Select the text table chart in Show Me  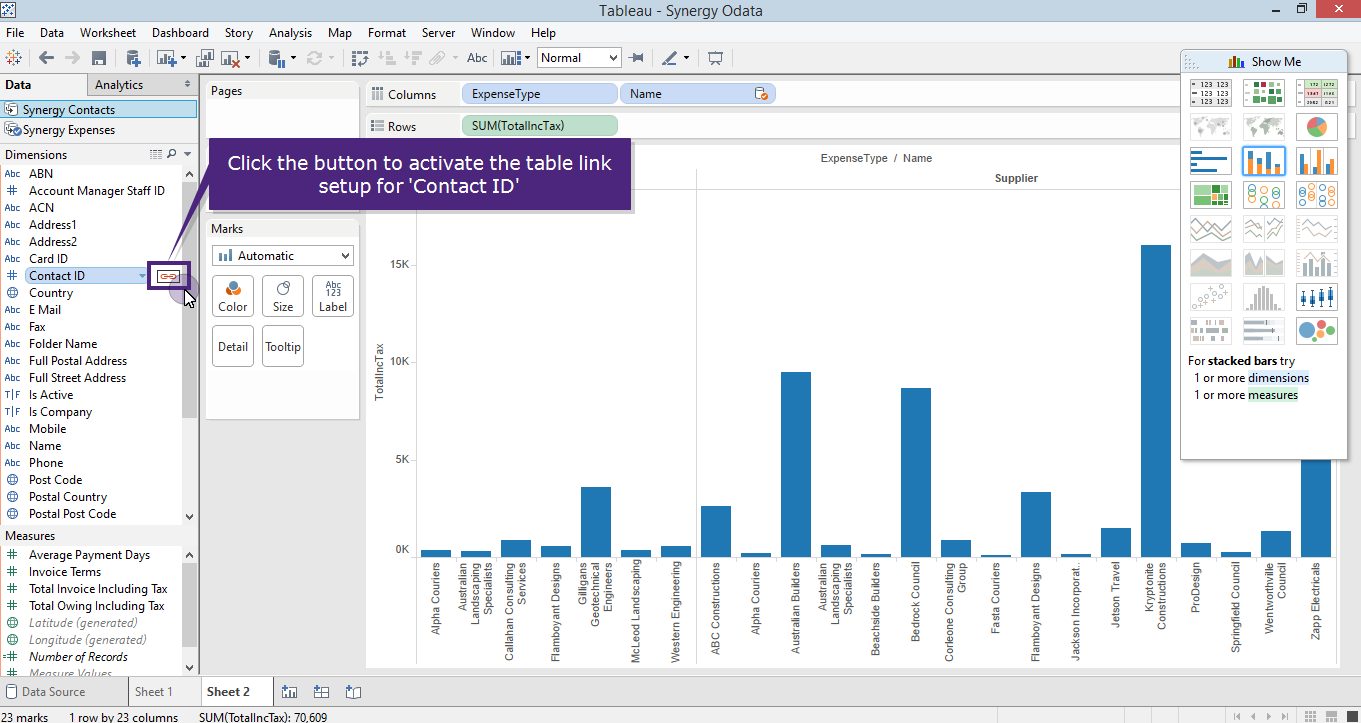(1210, 95)
